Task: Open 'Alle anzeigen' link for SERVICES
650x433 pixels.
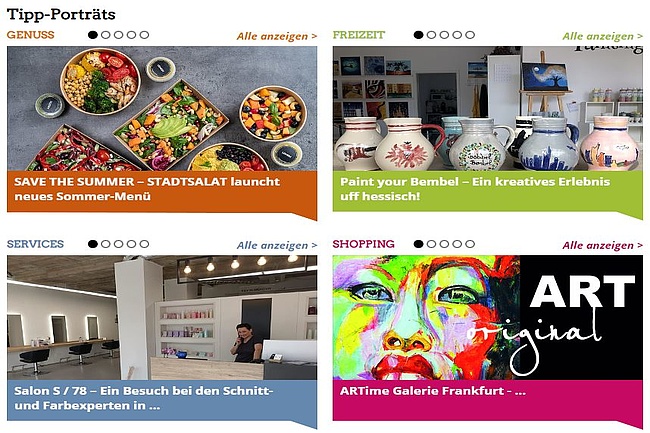Action: [x=277, y=245]
